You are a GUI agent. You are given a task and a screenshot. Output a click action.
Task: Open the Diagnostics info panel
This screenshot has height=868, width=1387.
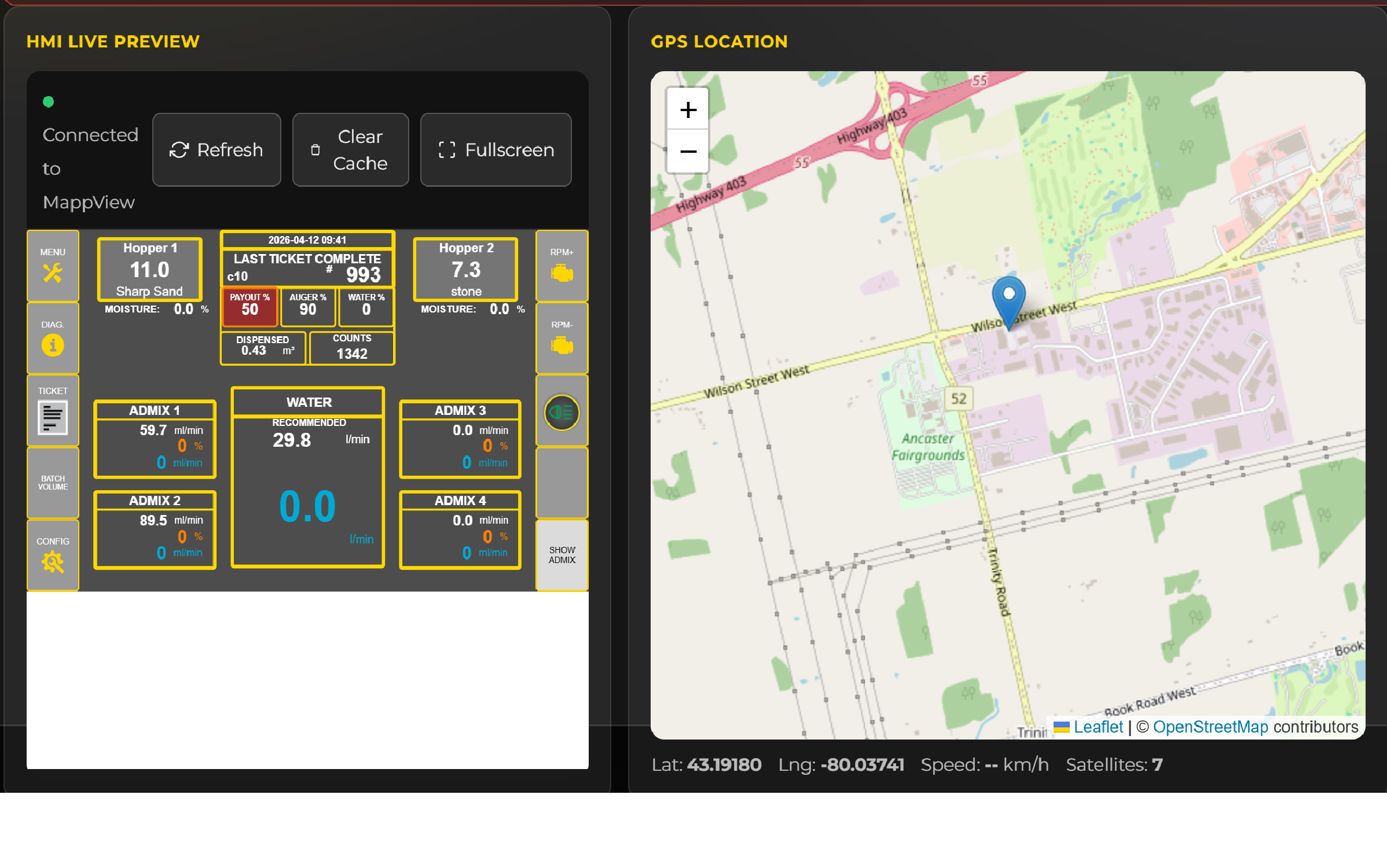pos(52,337)
